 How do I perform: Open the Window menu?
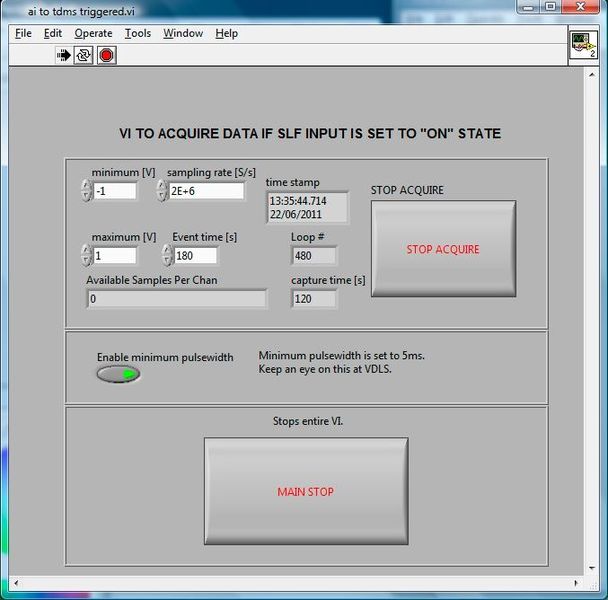[183, 34]
